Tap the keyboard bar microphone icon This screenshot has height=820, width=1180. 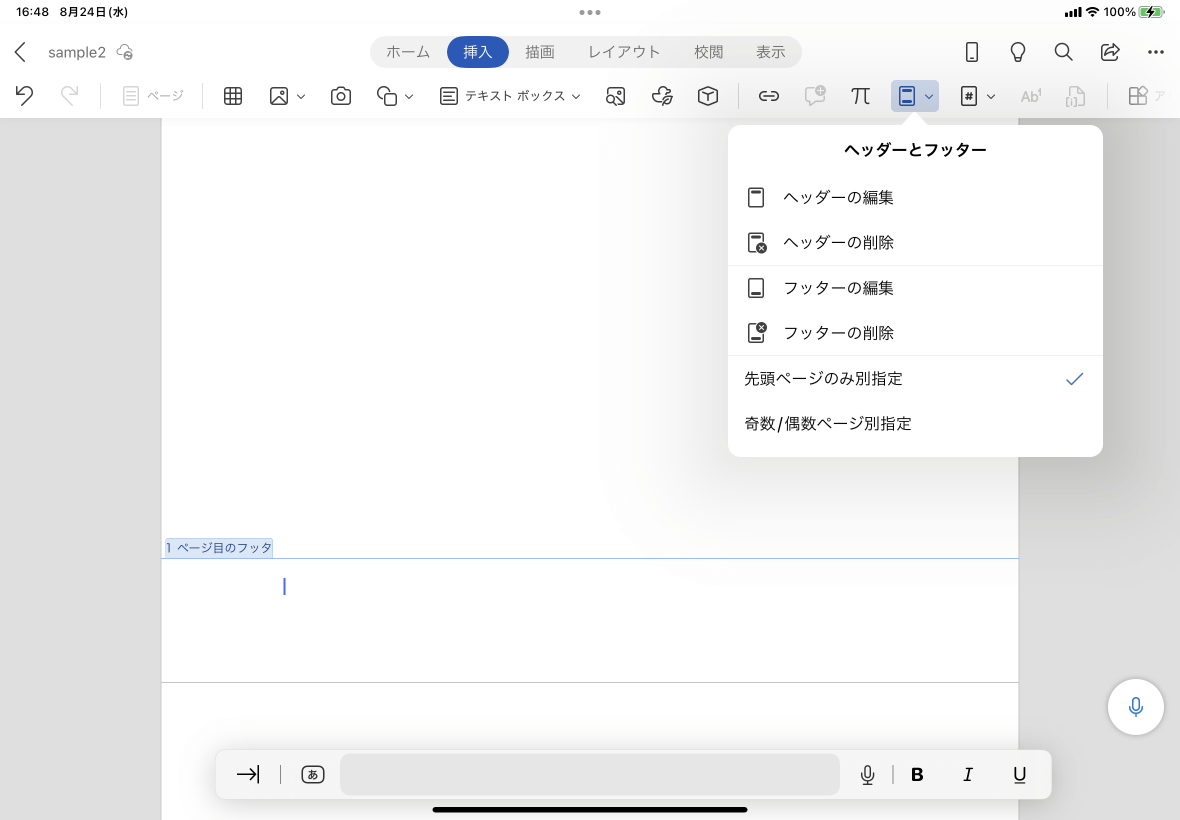point(867,774)
